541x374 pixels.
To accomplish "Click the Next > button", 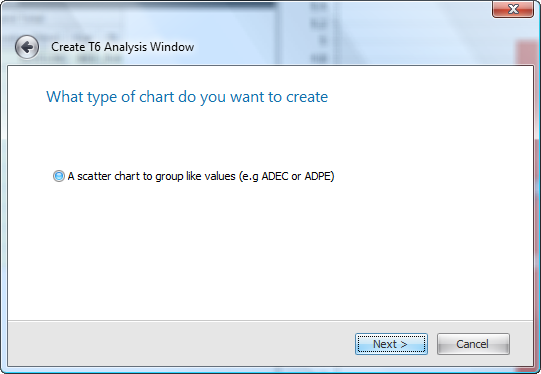I will pyautogui.click(x=391, y=344).
